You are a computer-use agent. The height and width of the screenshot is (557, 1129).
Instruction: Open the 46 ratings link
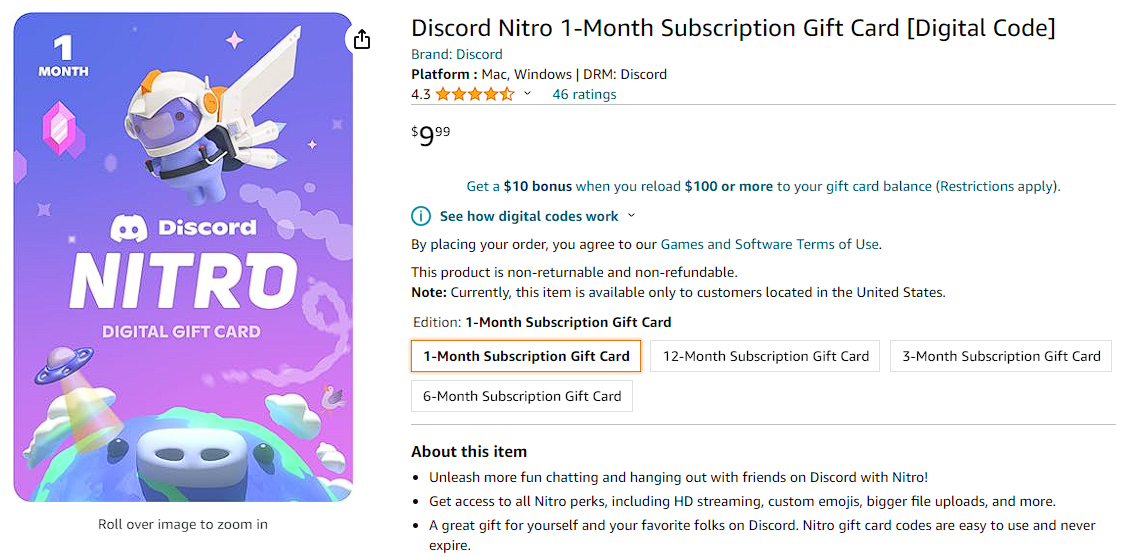(x=584, y=94)
